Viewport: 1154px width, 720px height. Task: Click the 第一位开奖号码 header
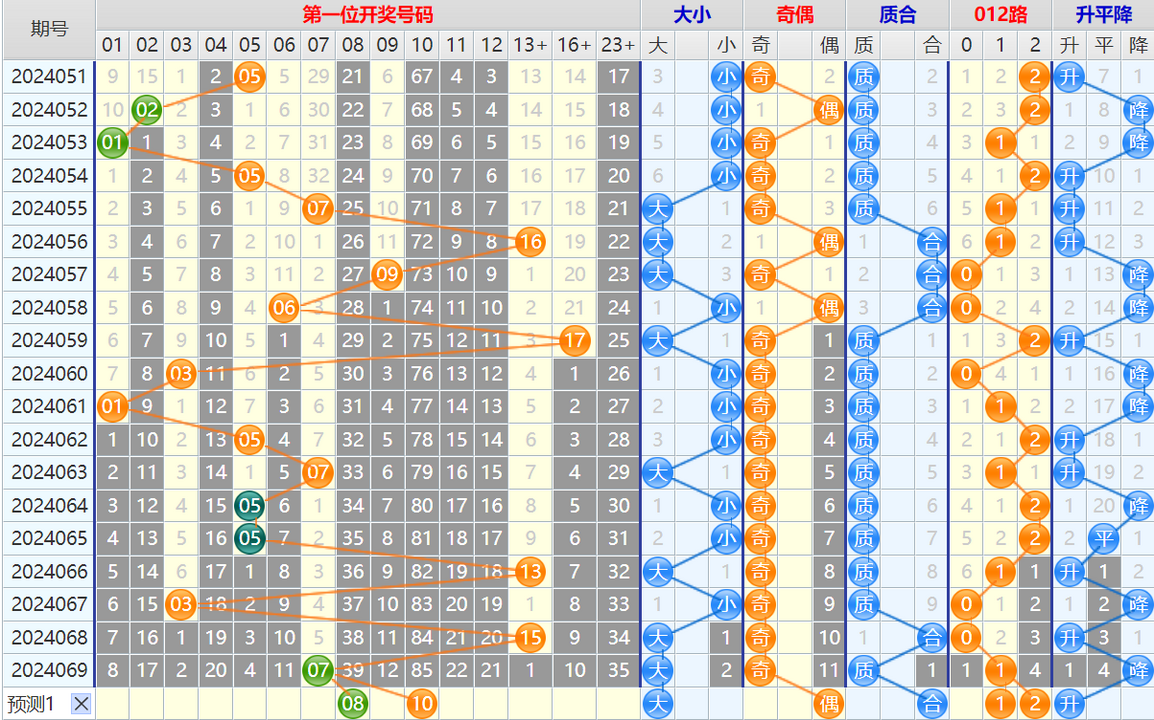tap(367, 15)
